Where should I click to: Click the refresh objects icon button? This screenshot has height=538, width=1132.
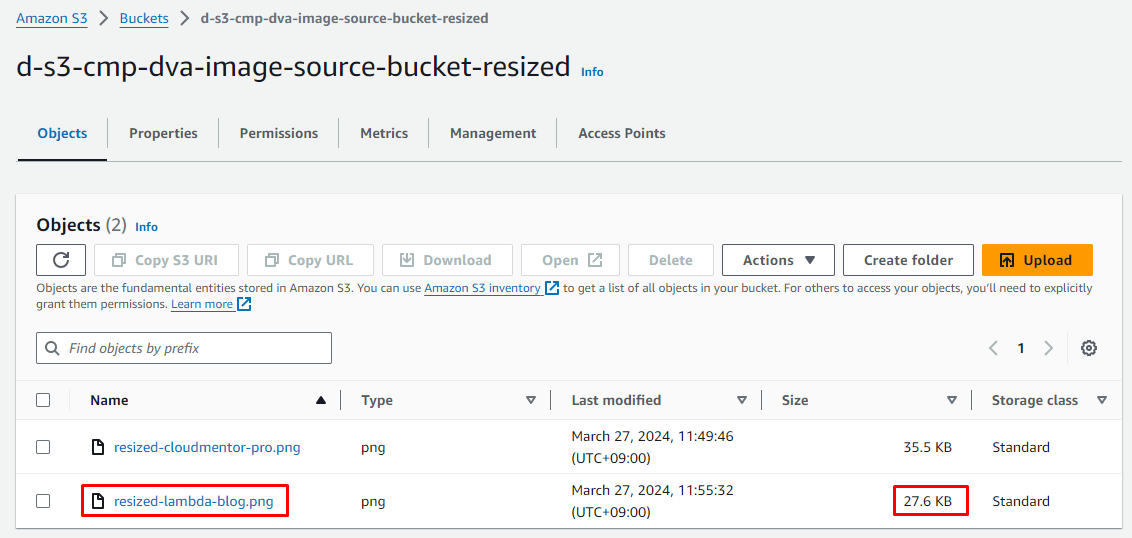tap(61, 260)
